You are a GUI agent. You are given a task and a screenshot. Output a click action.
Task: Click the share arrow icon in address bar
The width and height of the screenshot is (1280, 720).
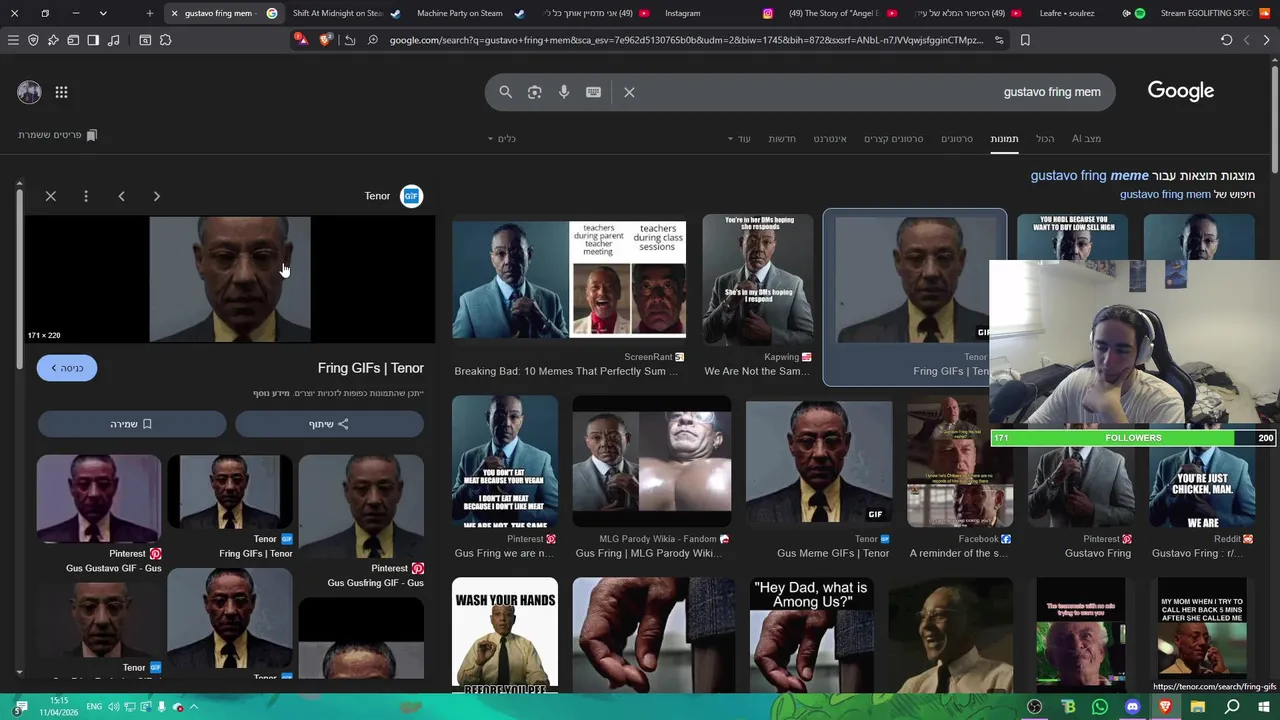coord(349,40)
